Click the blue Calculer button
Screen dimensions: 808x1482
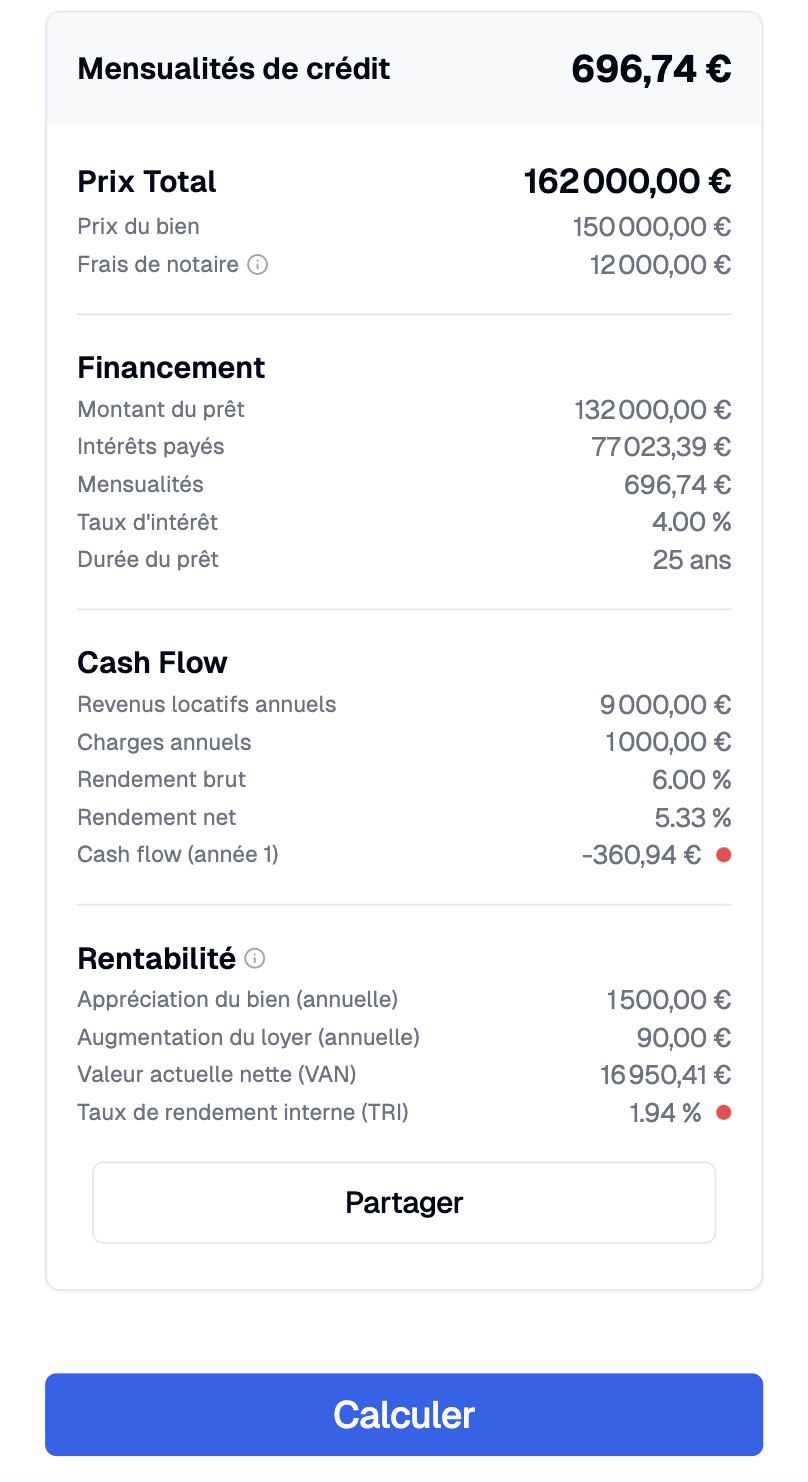pos(404,1414)
